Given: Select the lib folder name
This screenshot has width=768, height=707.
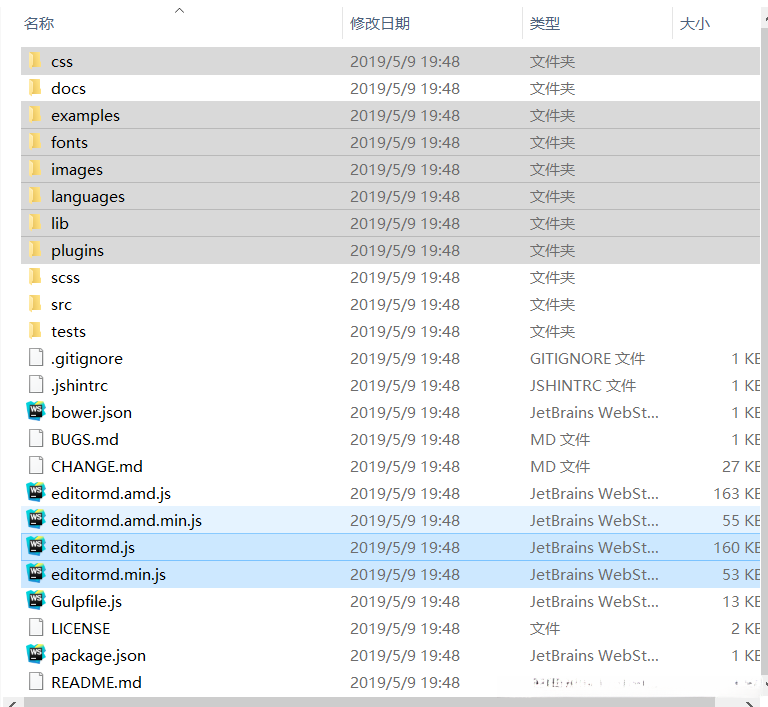Looking at the screenshot, I should pos(60,223).
